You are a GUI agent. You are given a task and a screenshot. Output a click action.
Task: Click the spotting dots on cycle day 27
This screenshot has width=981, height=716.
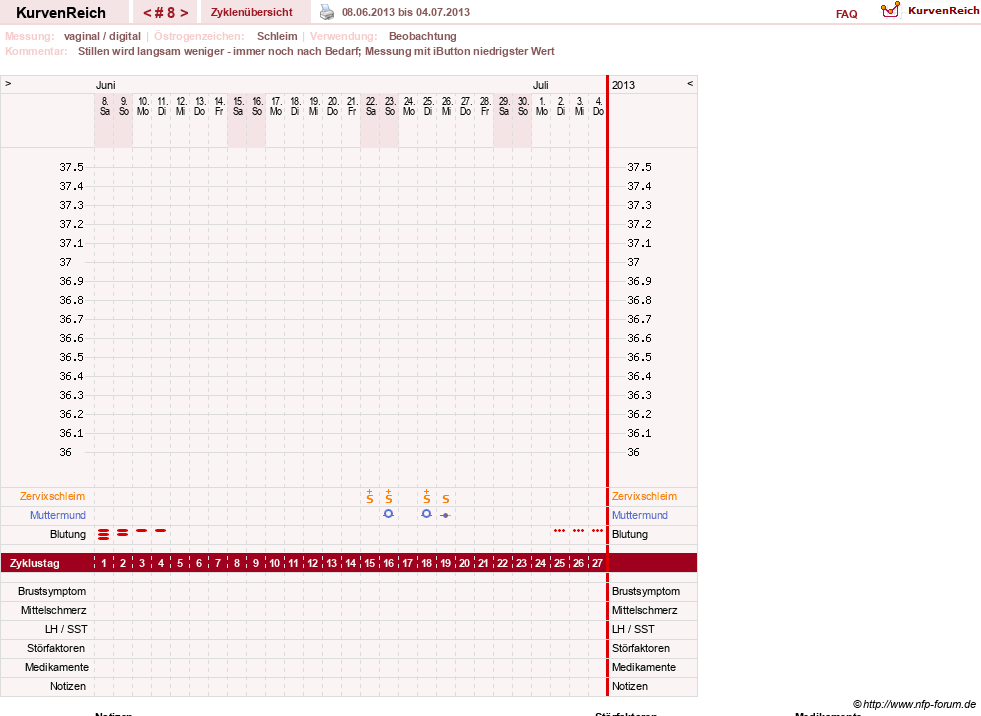pyautogui.click(x=597, y=531)
